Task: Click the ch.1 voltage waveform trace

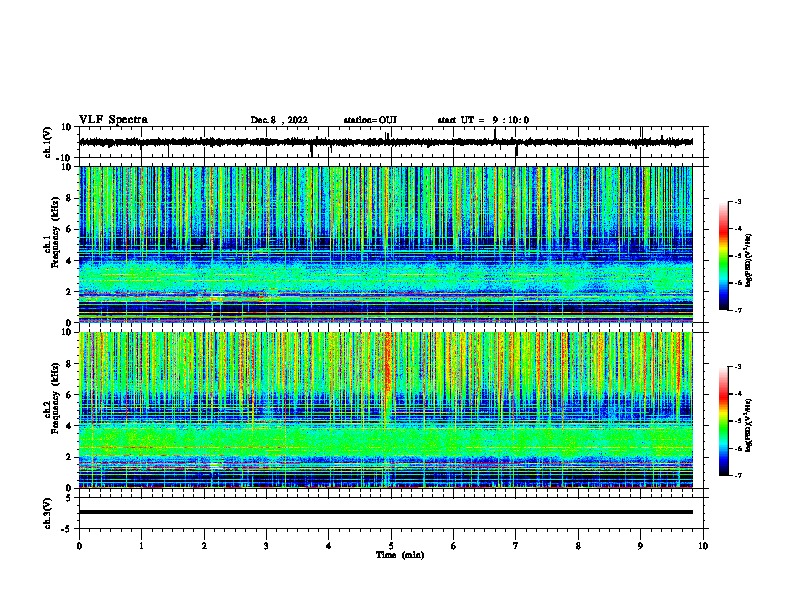Action: [x=385, y=142]
